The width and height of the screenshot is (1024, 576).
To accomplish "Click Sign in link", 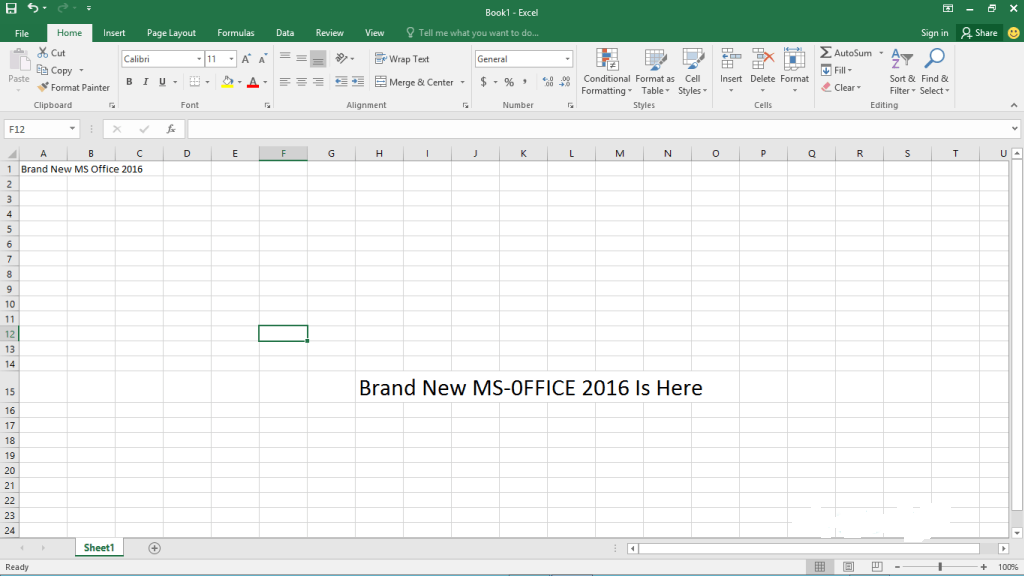I will (935, 33).
